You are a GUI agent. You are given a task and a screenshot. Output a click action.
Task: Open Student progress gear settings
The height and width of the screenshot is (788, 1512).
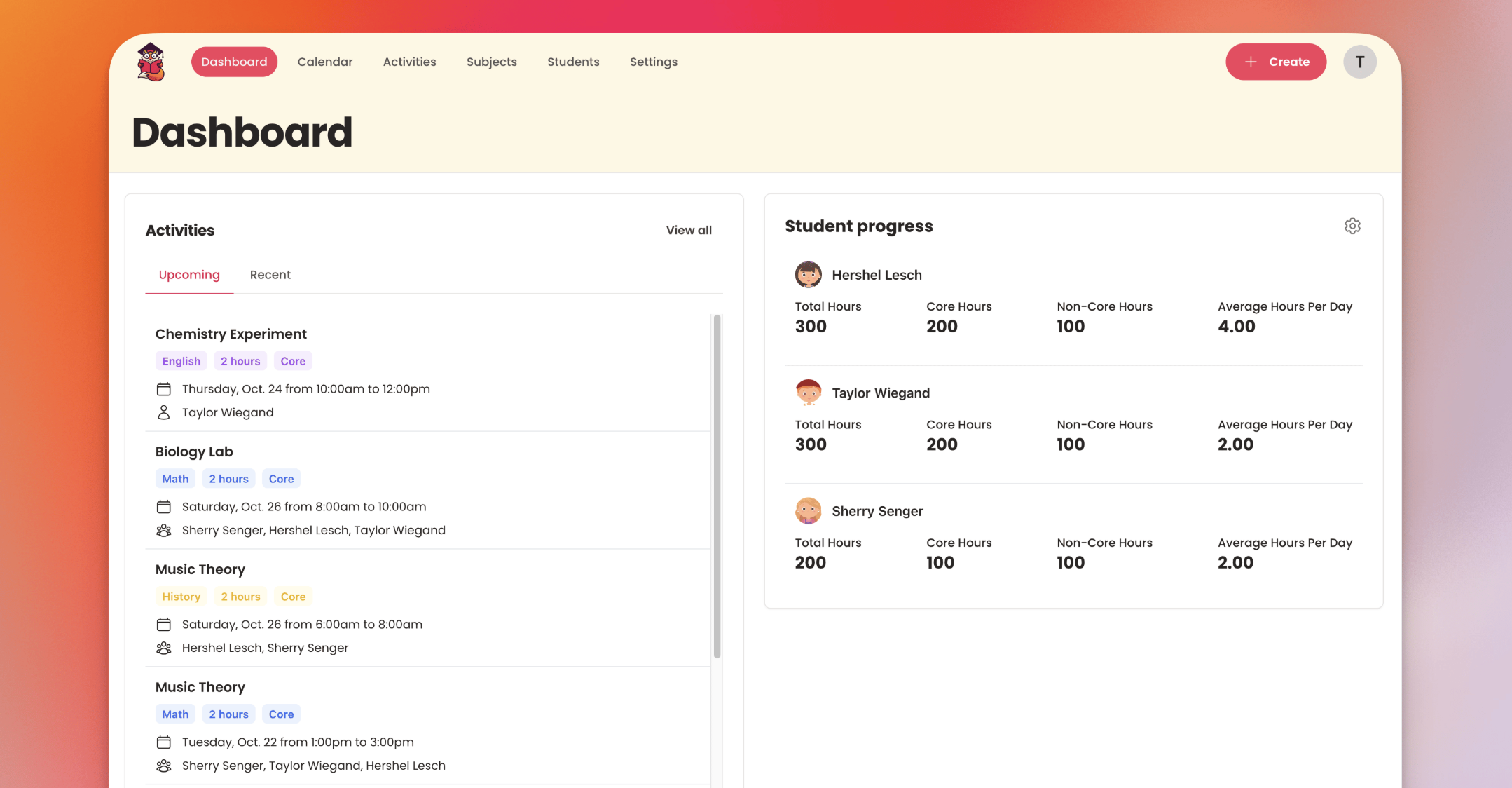(x=1352, y=226)
